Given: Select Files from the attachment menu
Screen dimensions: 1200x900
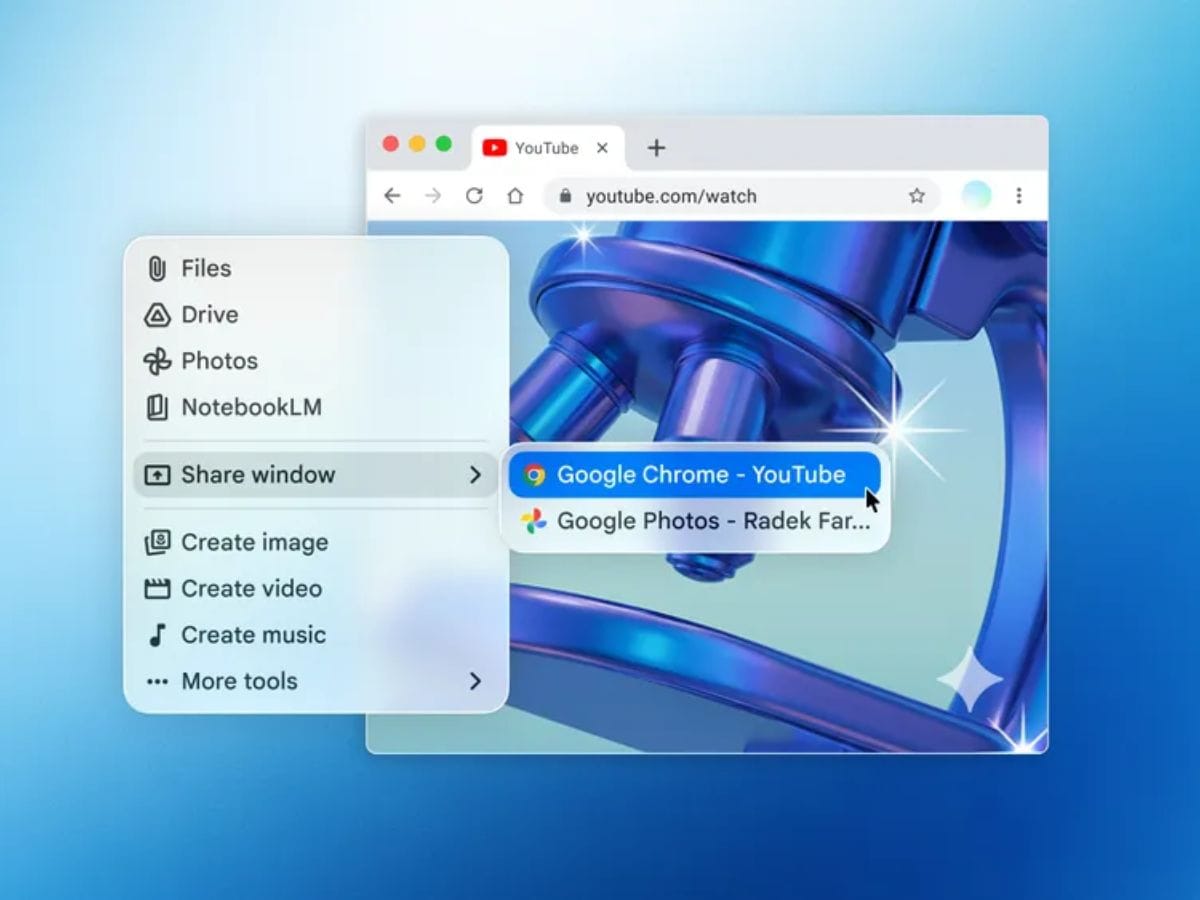Looking at the screenshot, I should click(x=205, y=269).
